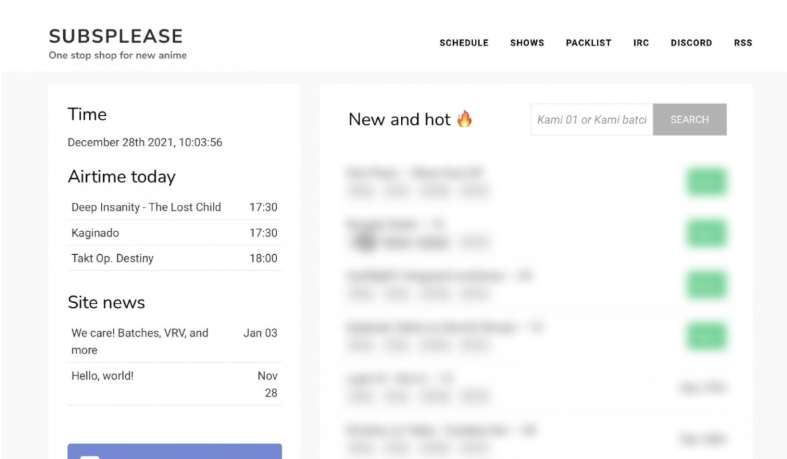Go to the SHOWS menu item
The width and height of the screenshot is (787, 459).
[x=527, y=43]
